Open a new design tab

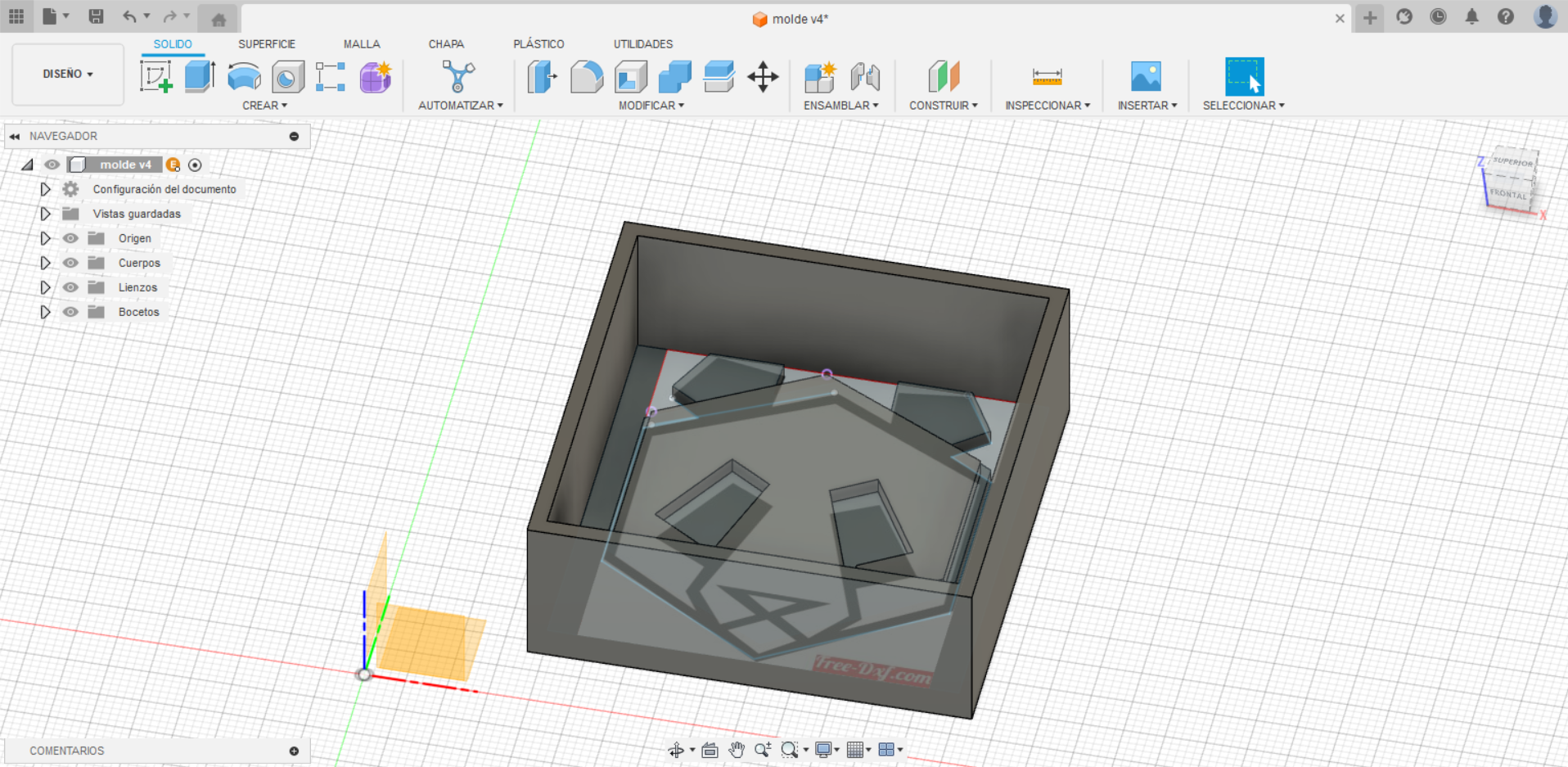(1370, 17)
